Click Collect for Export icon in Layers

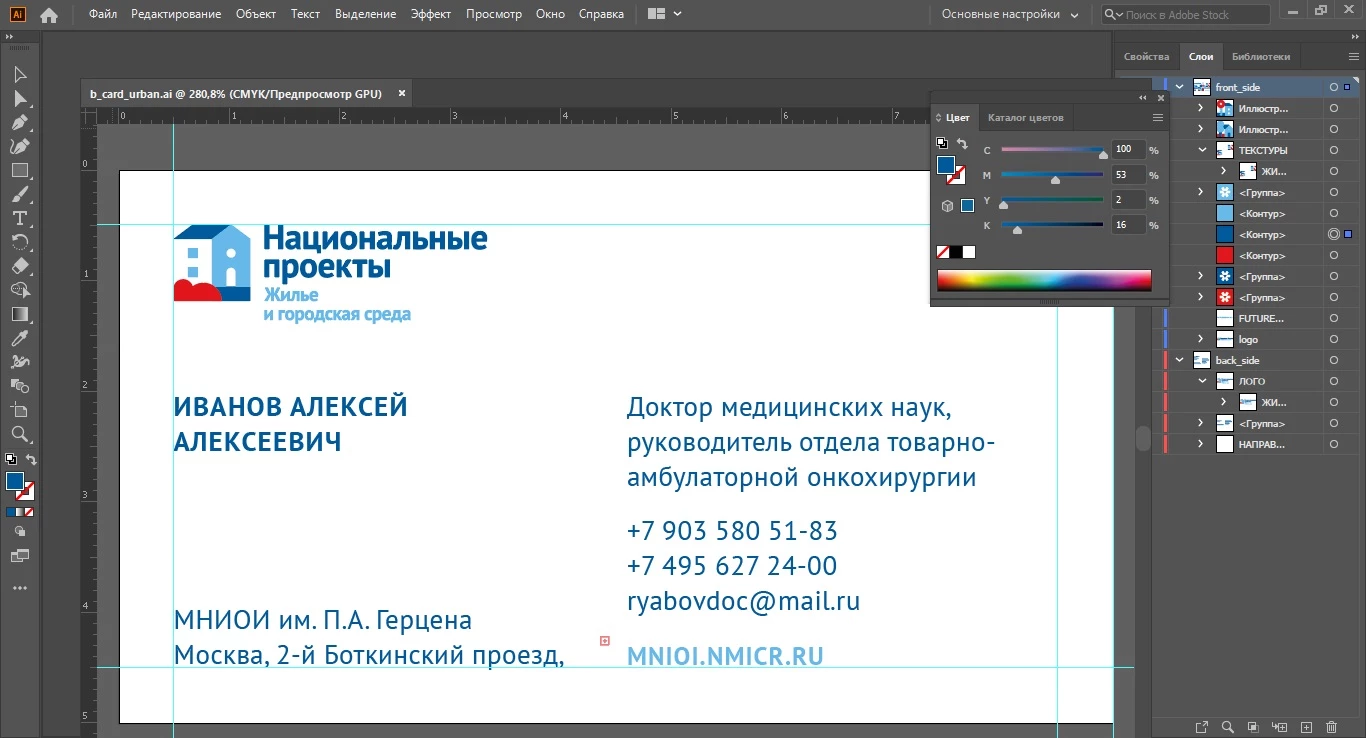1201,727
